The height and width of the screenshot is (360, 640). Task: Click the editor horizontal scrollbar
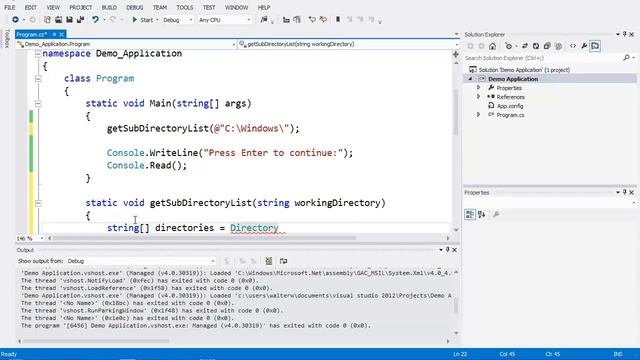click(204, 238)
